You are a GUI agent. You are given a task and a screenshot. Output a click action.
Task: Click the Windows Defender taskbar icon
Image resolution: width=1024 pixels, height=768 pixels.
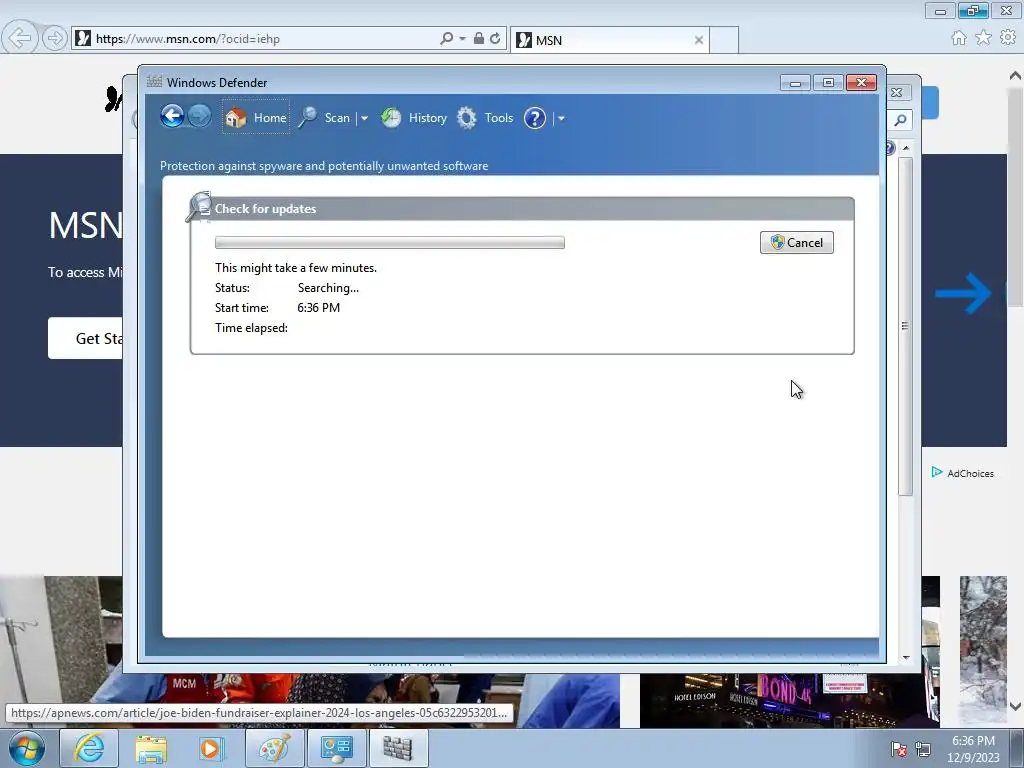398,748
